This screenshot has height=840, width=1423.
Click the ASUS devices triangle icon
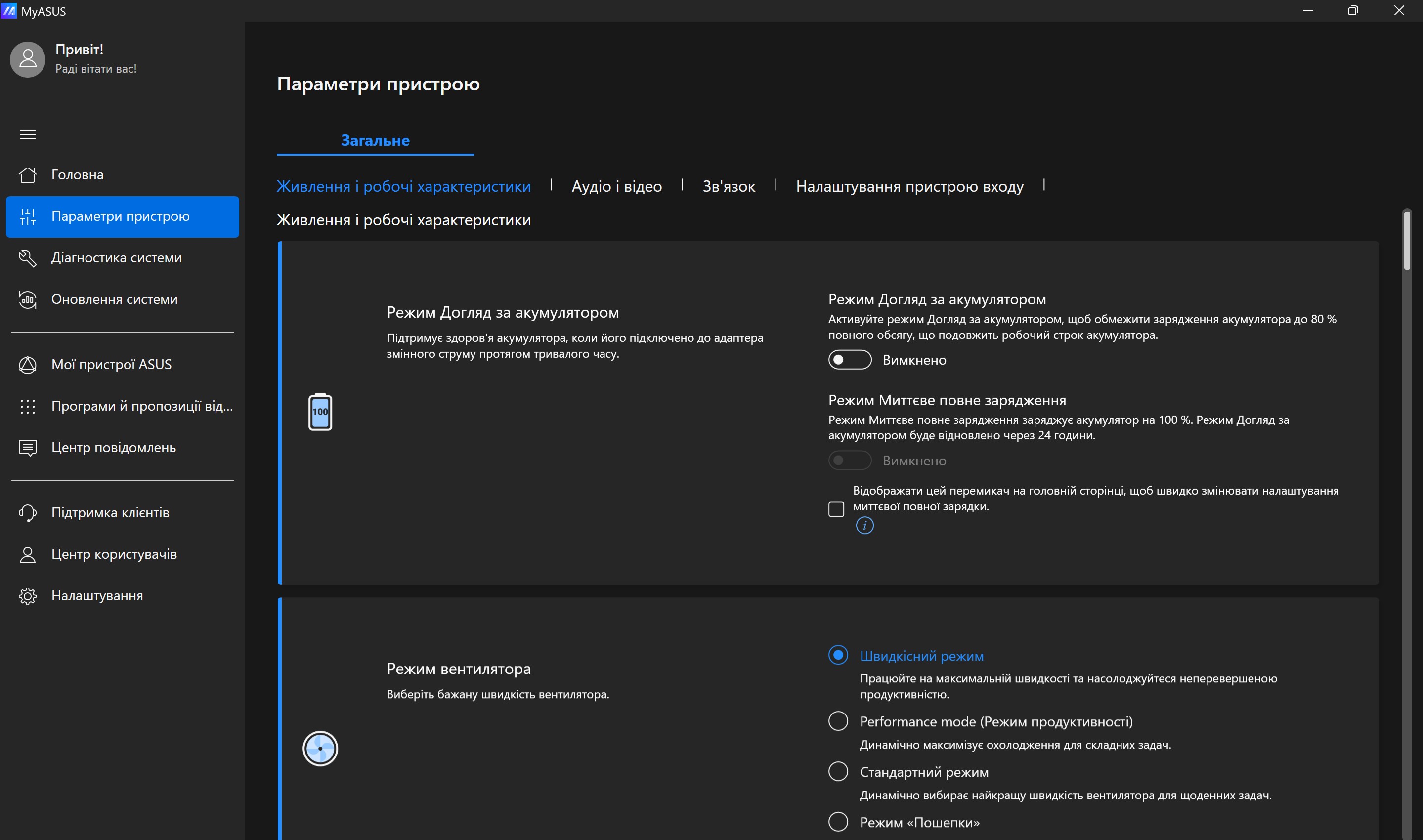(x=28, y=365)
